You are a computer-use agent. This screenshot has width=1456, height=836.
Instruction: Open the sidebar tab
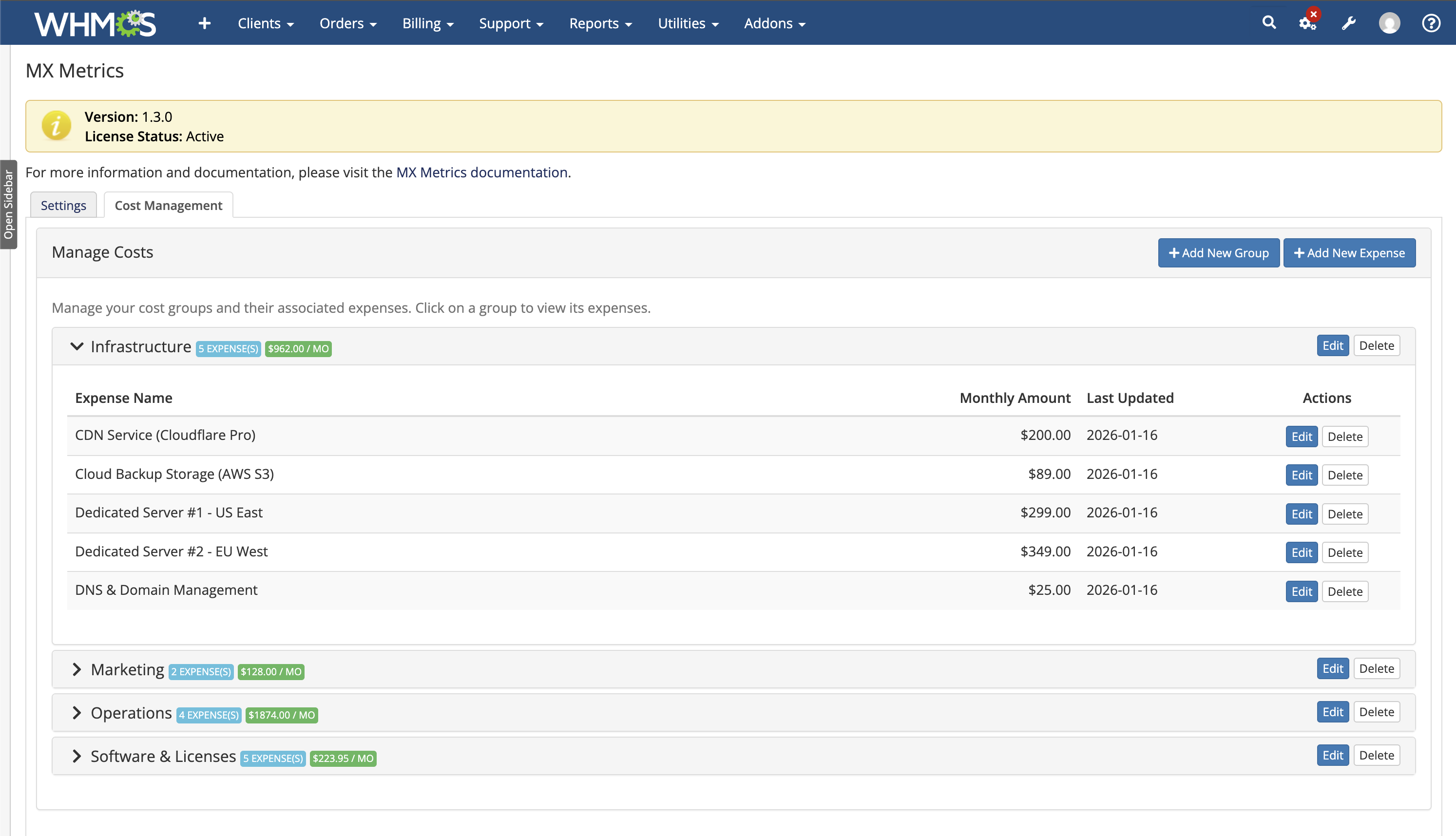click(x=9, y=205)
